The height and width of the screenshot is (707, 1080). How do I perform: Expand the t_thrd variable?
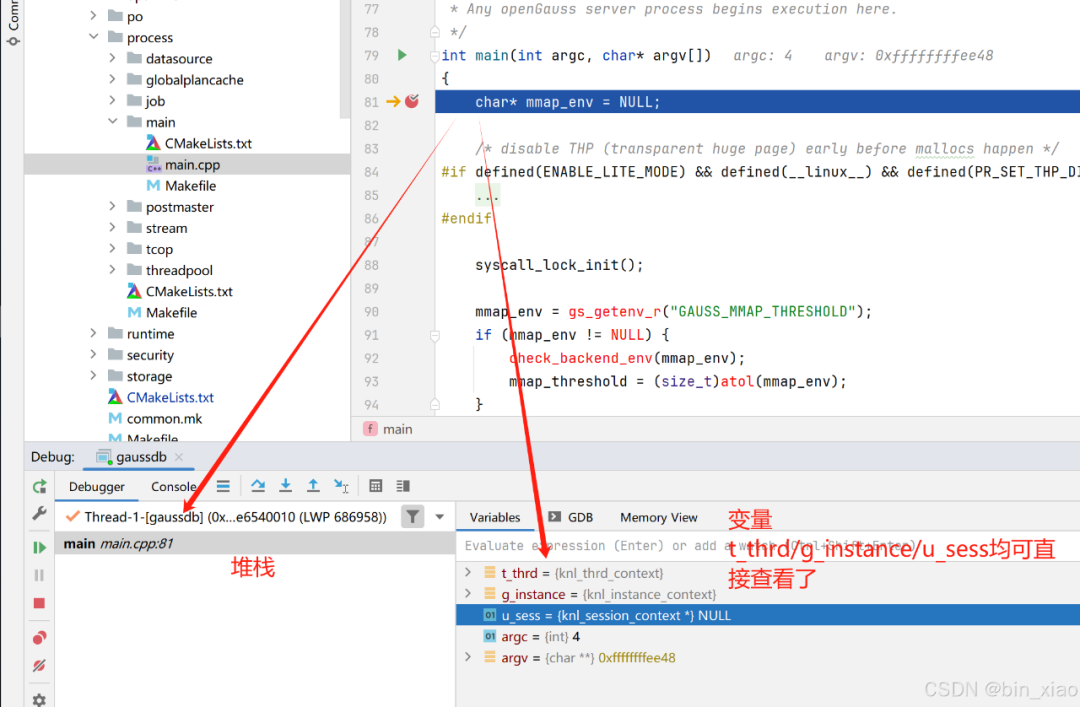click(468, 573)
